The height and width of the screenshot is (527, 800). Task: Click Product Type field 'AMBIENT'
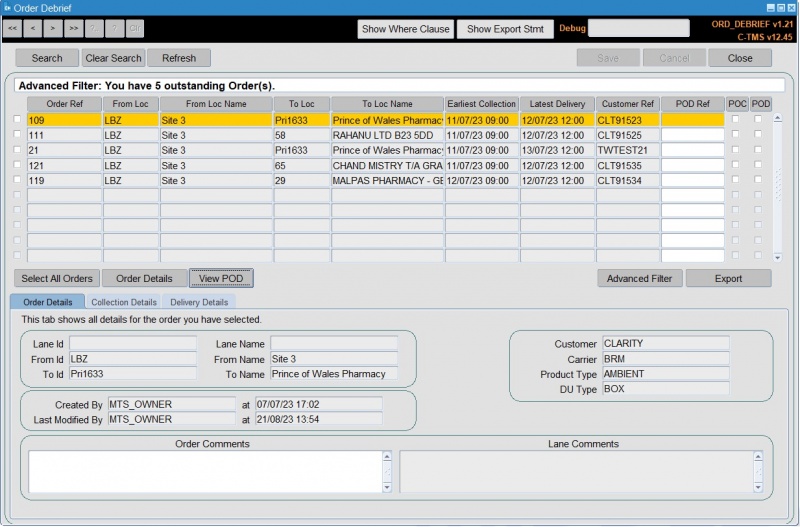(666, 373)
